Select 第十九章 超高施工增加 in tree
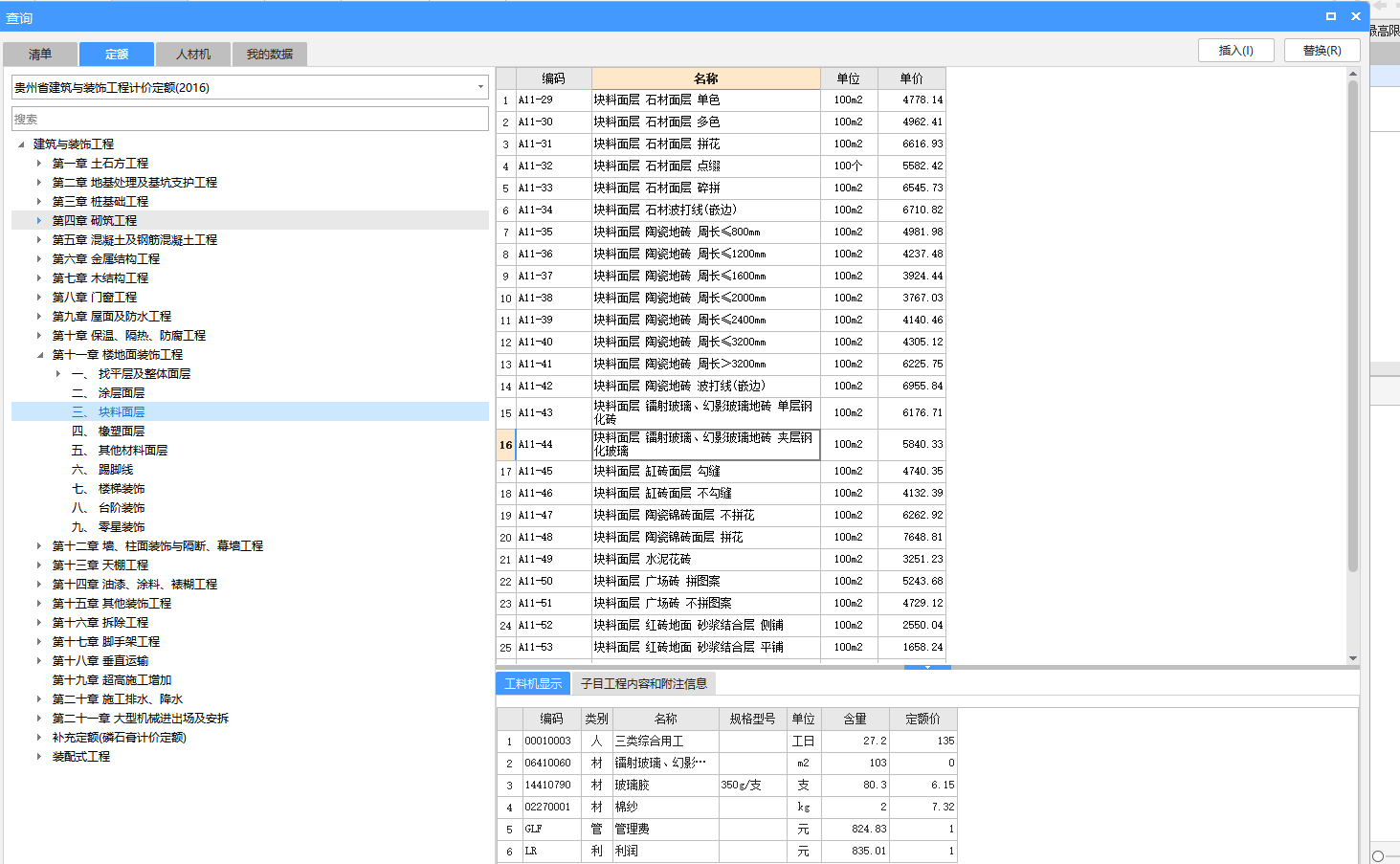The image size is (1400, 864). coord(111,680)
